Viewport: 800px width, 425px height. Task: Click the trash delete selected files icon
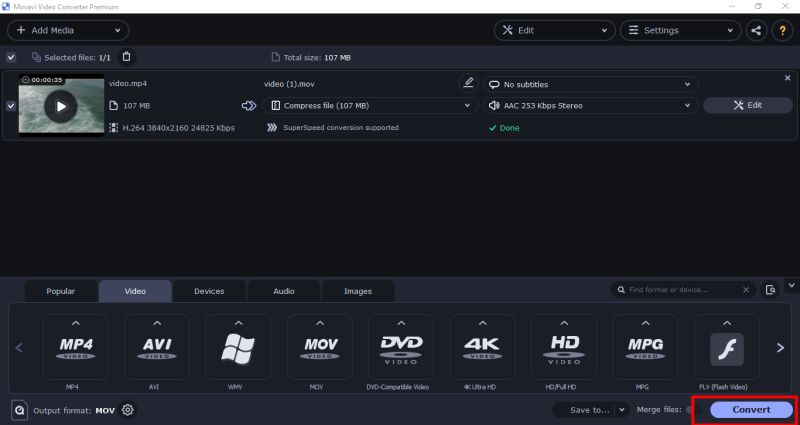click(x=127, y=57)
